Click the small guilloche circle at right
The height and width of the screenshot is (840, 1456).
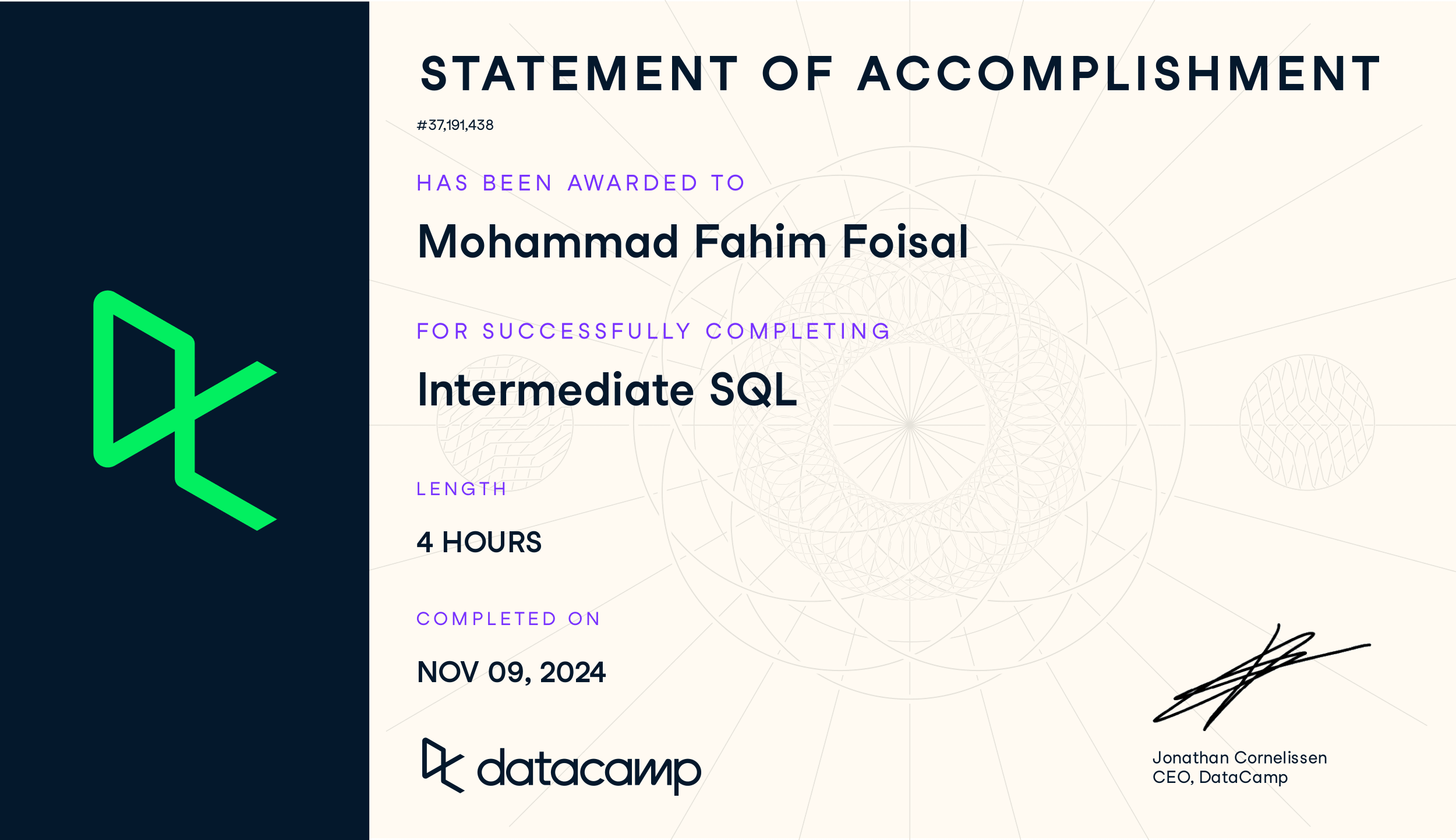tap(1307, 422)
